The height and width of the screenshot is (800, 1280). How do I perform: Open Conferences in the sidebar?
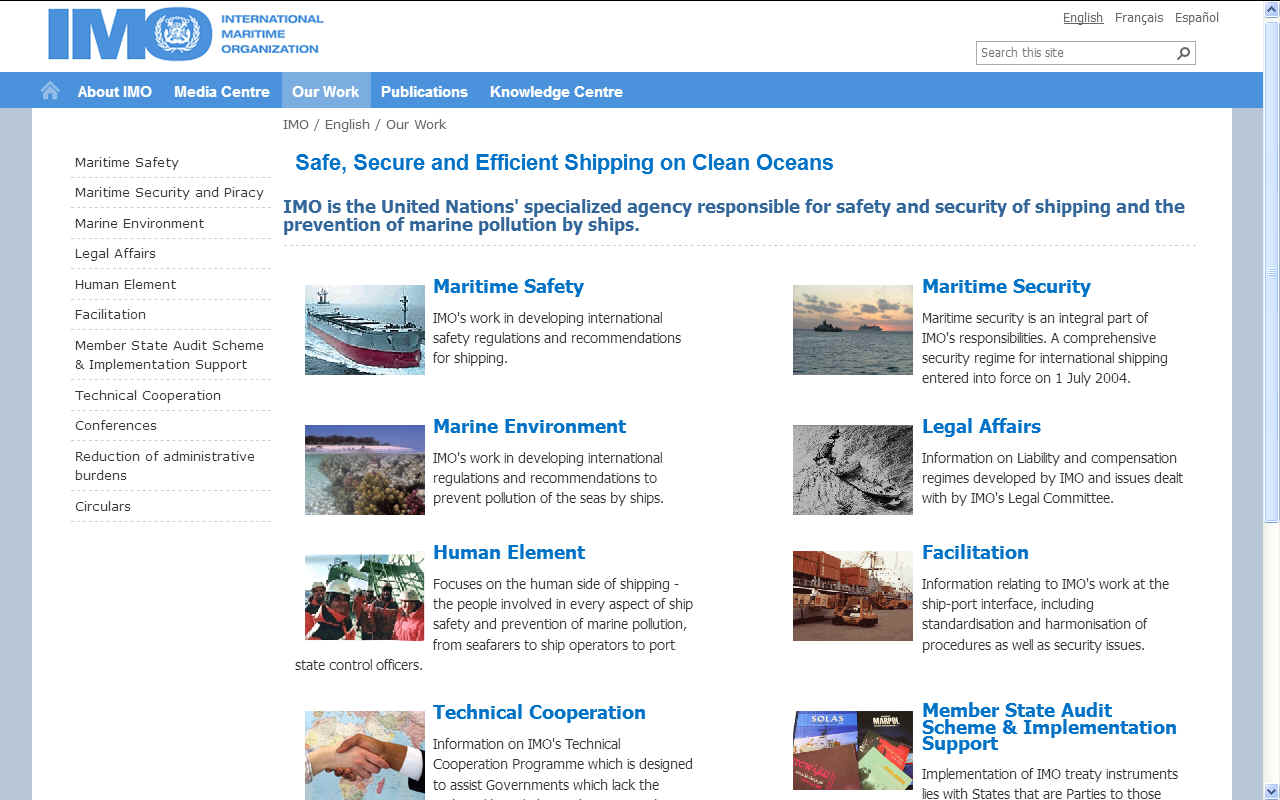(116, 426)
